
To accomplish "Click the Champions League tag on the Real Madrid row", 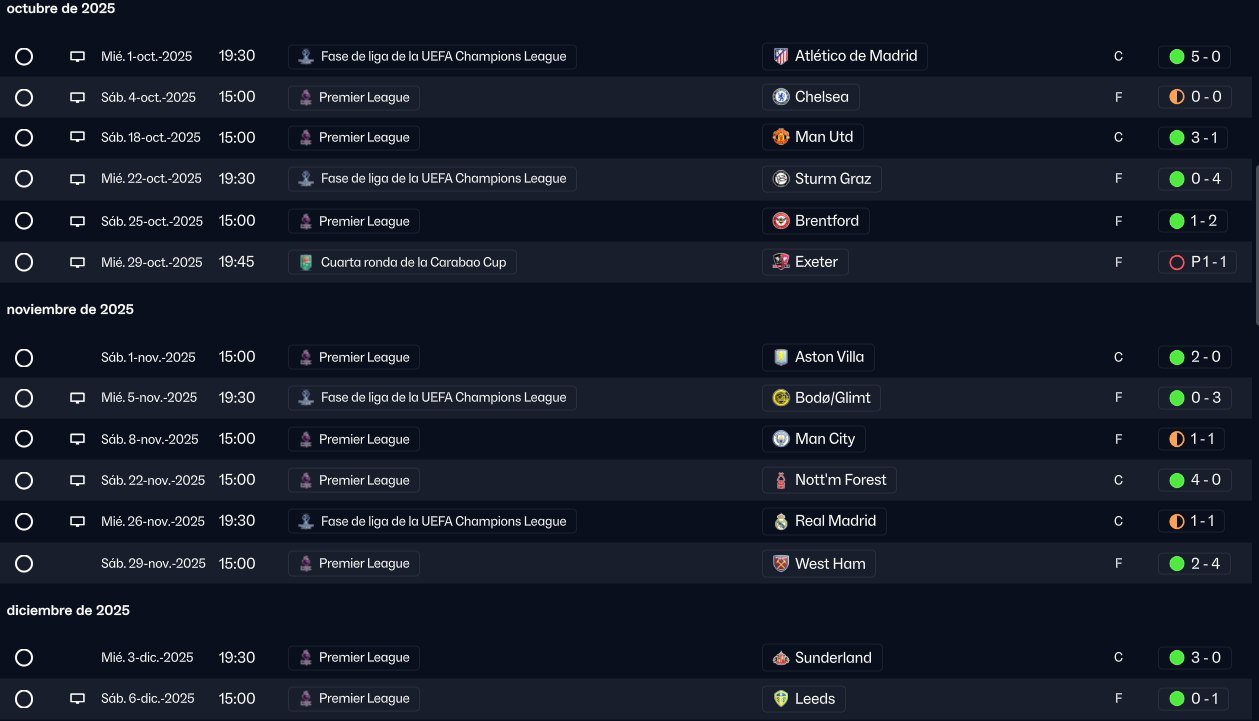I will click(x=432, y=521).
